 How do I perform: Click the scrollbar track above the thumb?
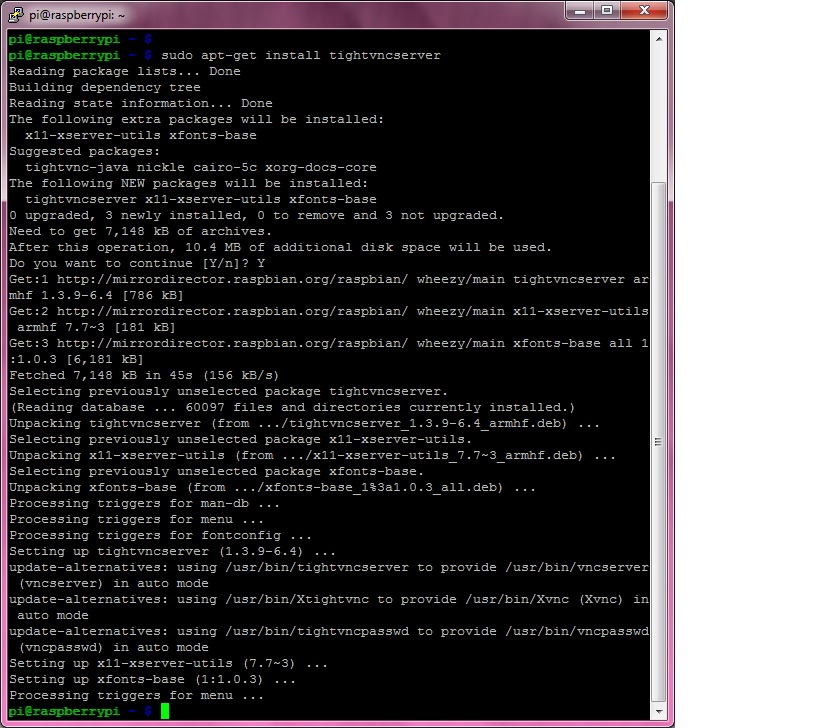(658, 110)
